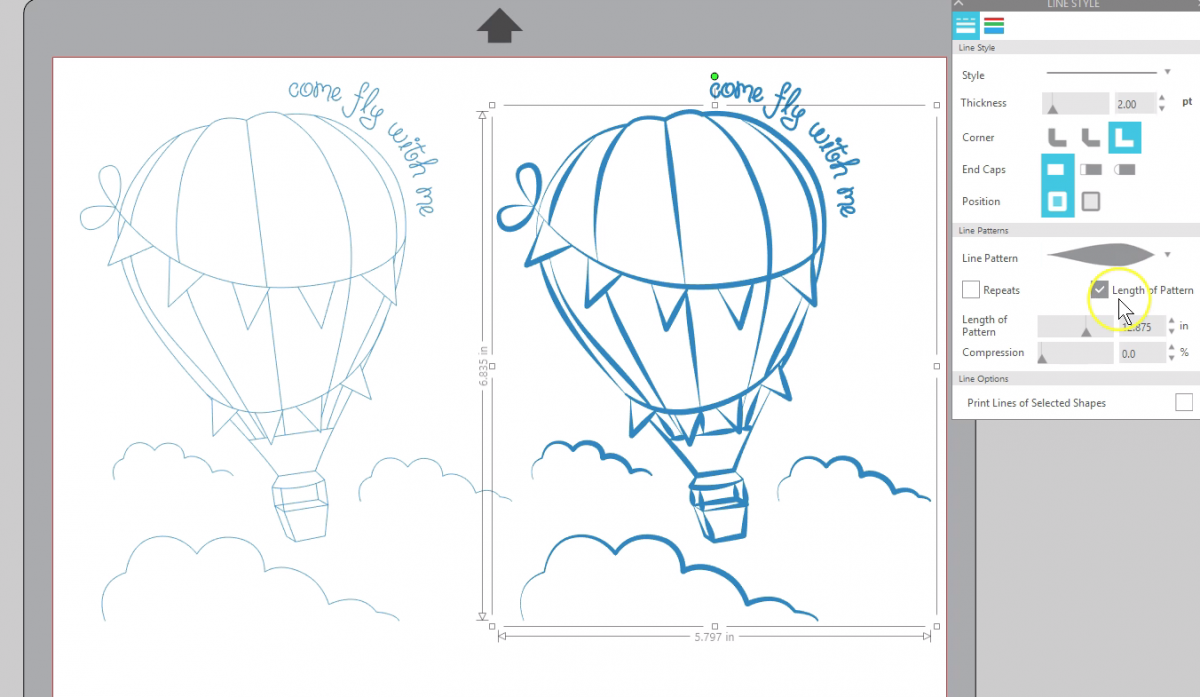Screen dimensions: 1200x697
Task: Uncheck the Length of Pattern checkbox
Action: point(1100,290)
